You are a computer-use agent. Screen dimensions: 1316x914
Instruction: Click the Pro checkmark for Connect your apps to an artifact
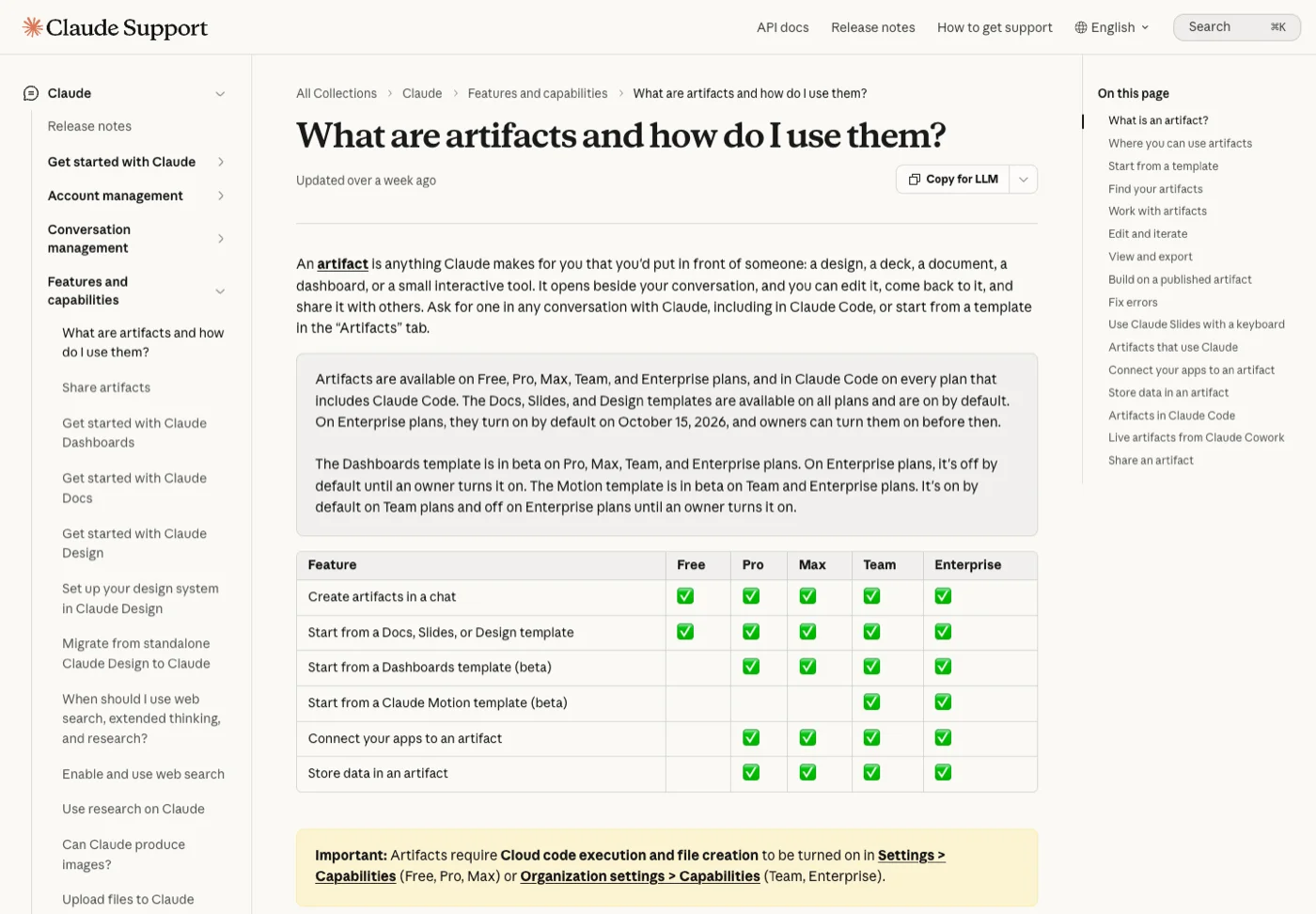(x=751, y=738)
